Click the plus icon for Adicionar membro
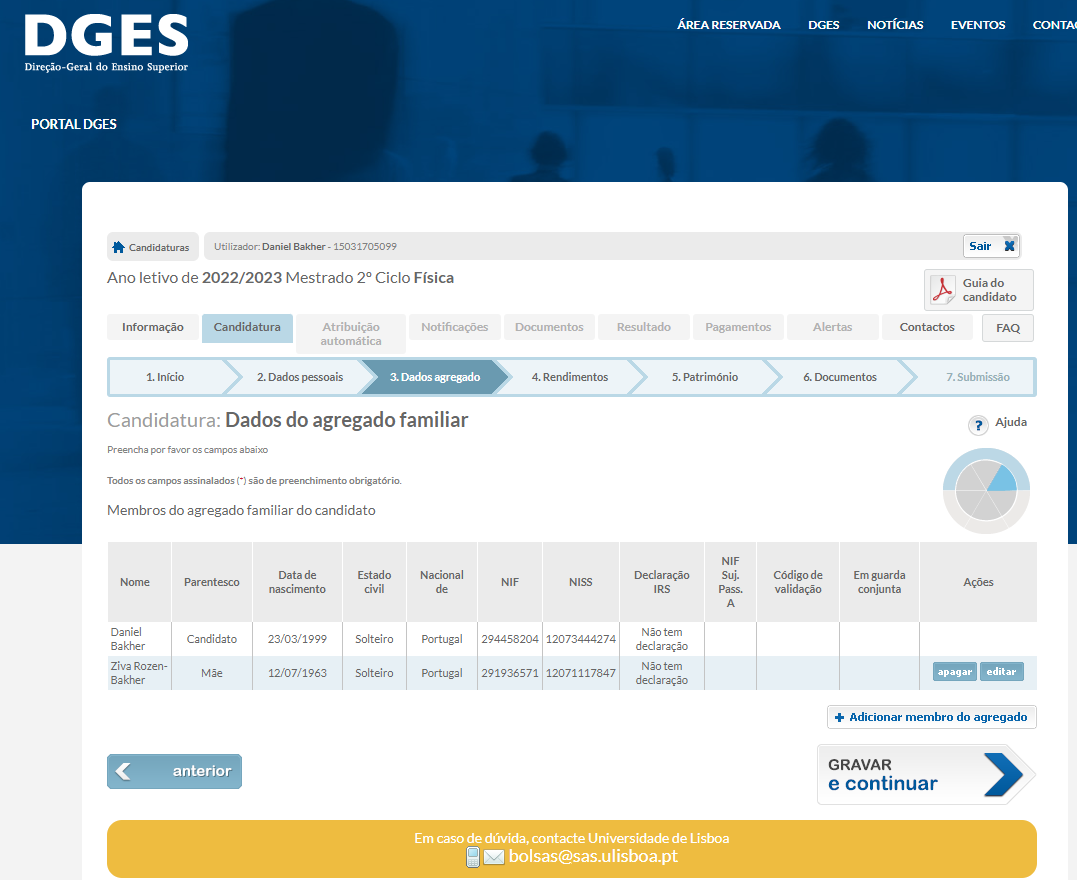The height and width of the screenshot is (880, 1077). [839, 717]
